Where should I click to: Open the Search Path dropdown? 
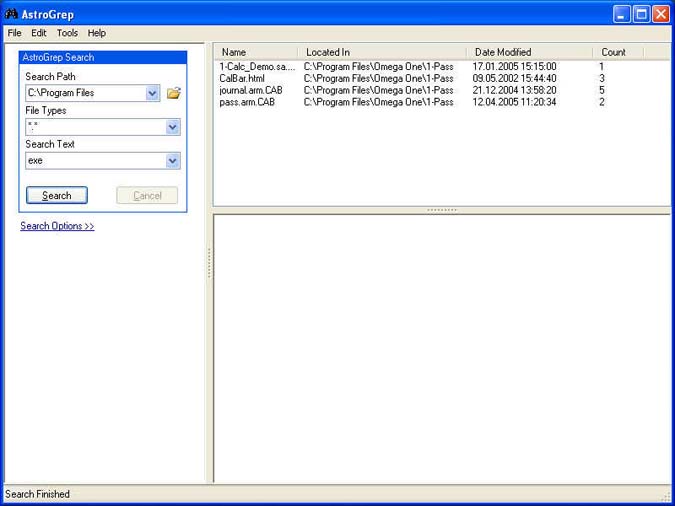pyautogui.click(x=153, y=93)
